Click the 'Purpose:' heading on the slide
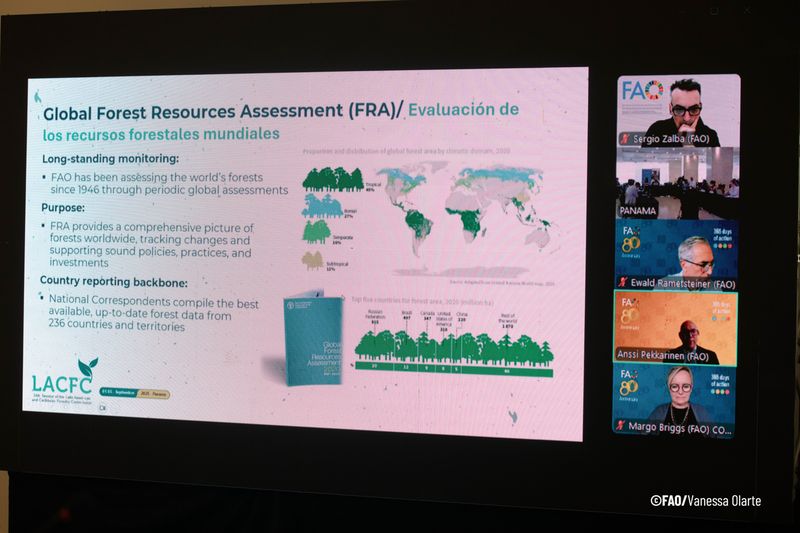 pyautogui.click(x=63, y=208)
